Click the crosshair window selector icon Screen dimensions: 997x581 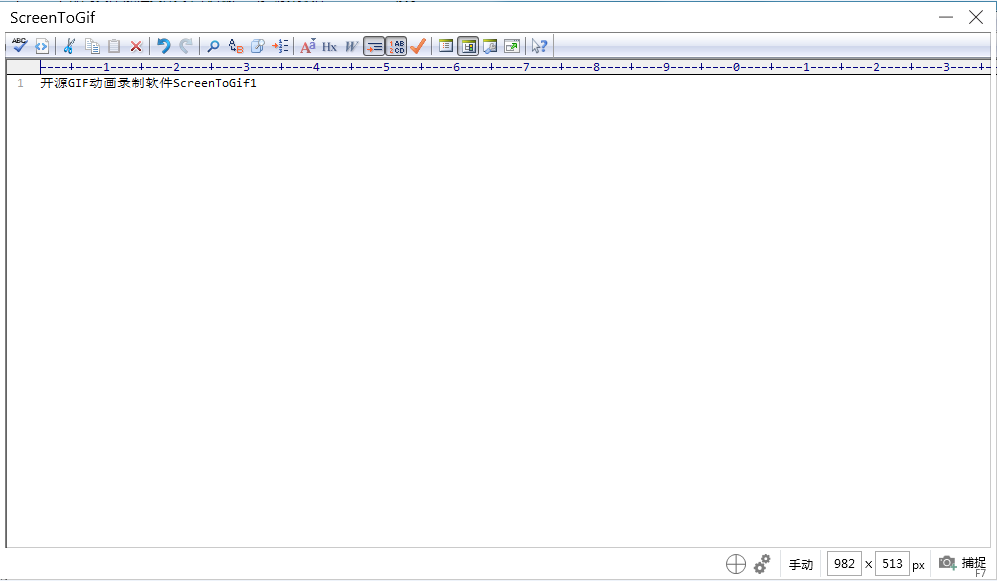pos(735,564)
